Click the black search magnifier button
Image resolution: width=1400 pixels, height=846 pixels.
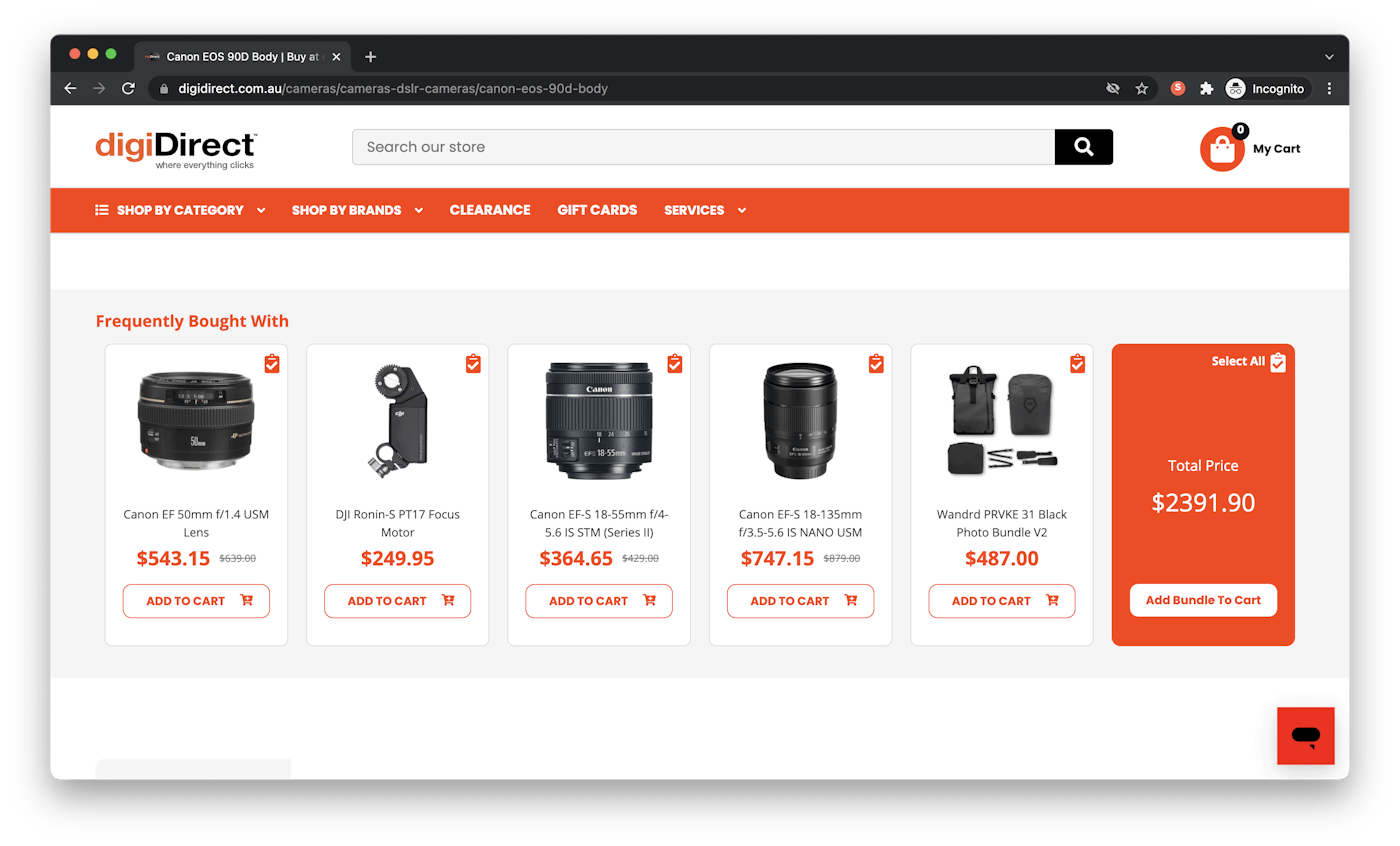1084,147
